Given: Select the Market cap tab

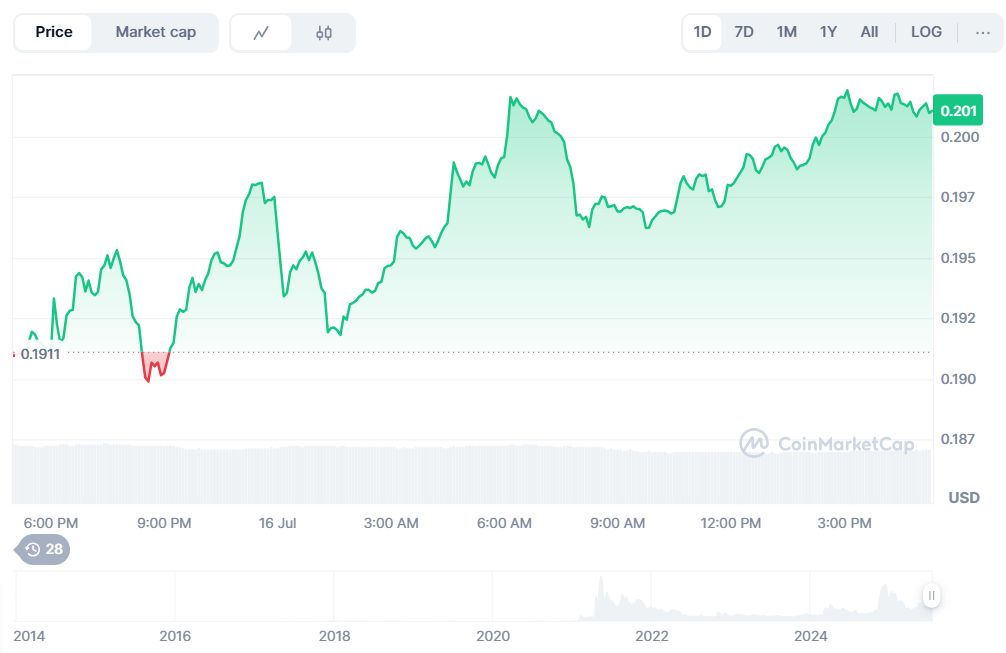Looking at the screenshot, I should [155, 32].
